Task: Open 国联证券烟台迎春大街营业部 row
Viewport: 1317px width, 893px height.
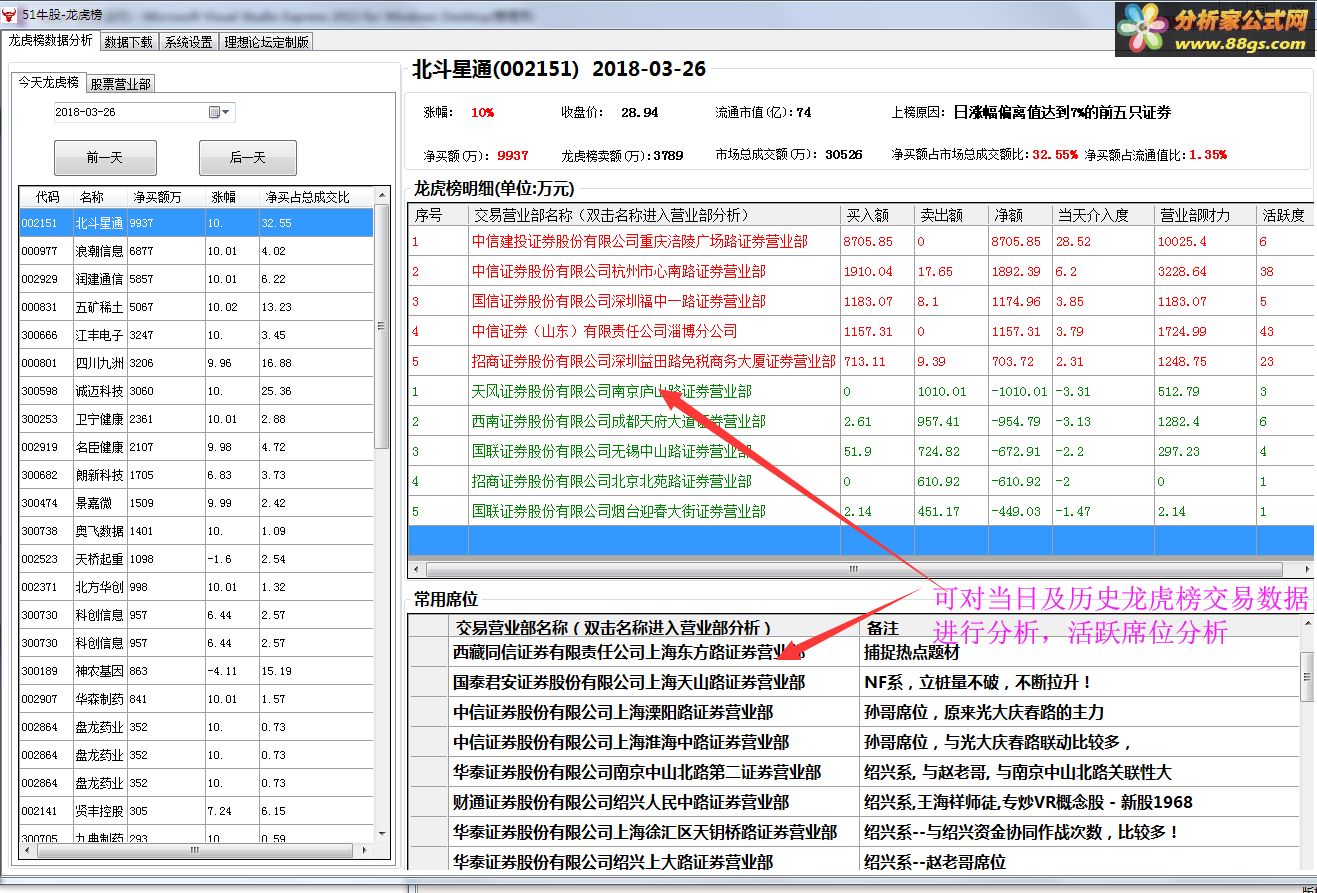Action: coord(860,511)
